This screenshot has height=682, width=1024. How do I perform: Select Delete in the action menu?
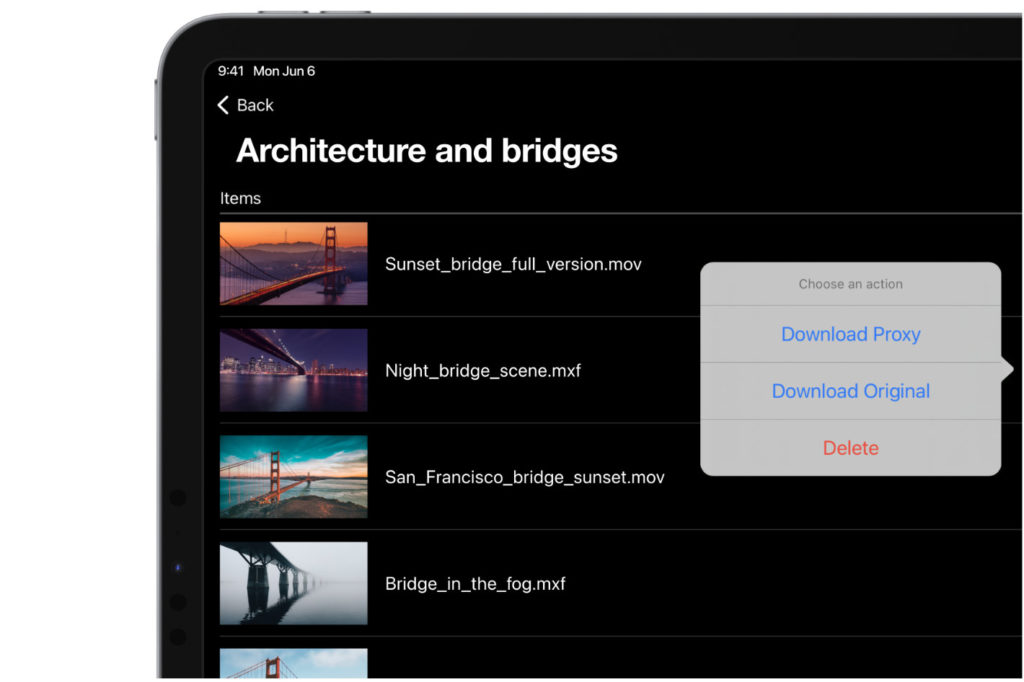[x=850, y=448]
